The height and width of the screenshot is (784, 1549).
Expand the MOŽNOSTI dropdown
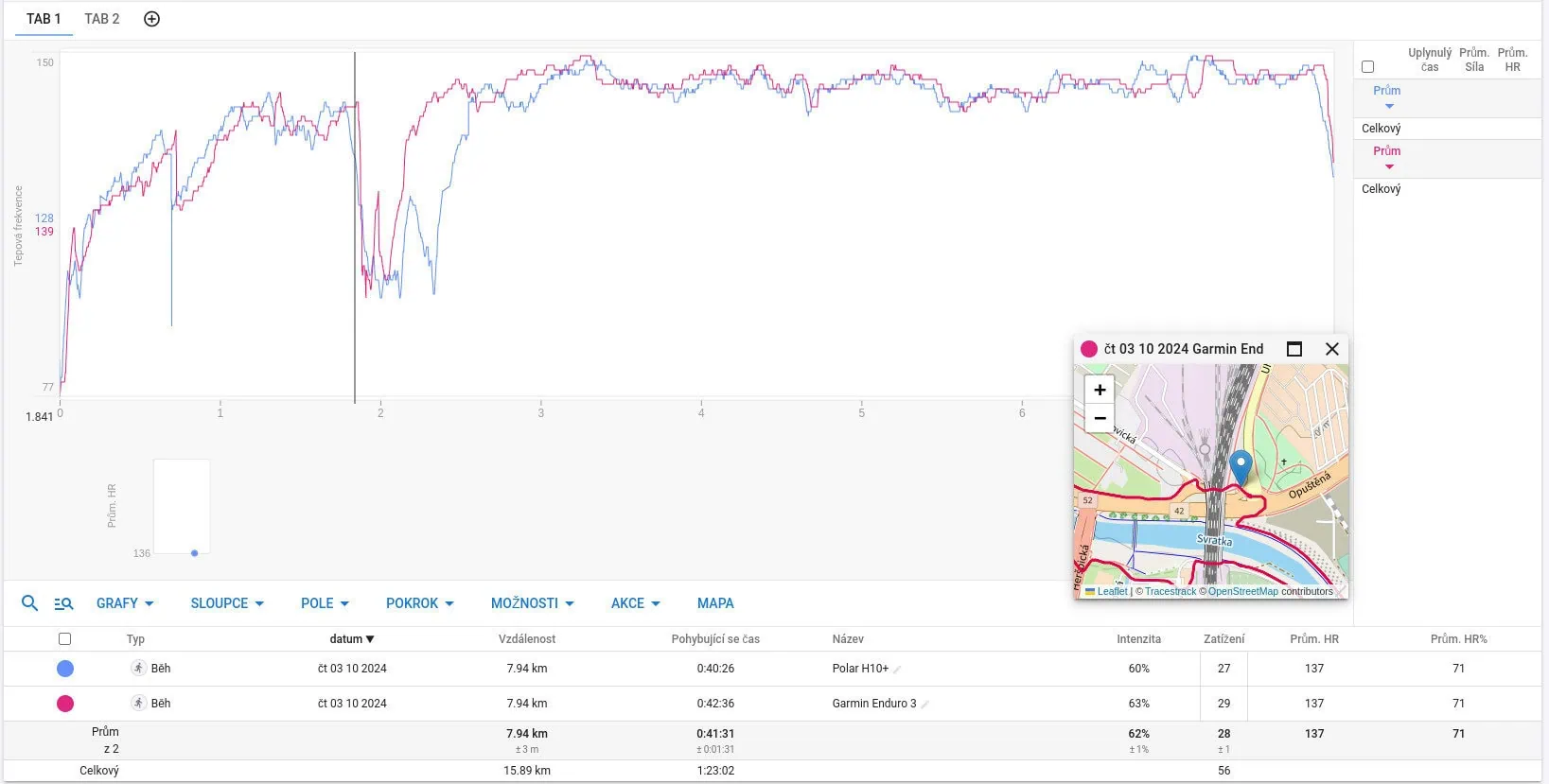point(532,603)
